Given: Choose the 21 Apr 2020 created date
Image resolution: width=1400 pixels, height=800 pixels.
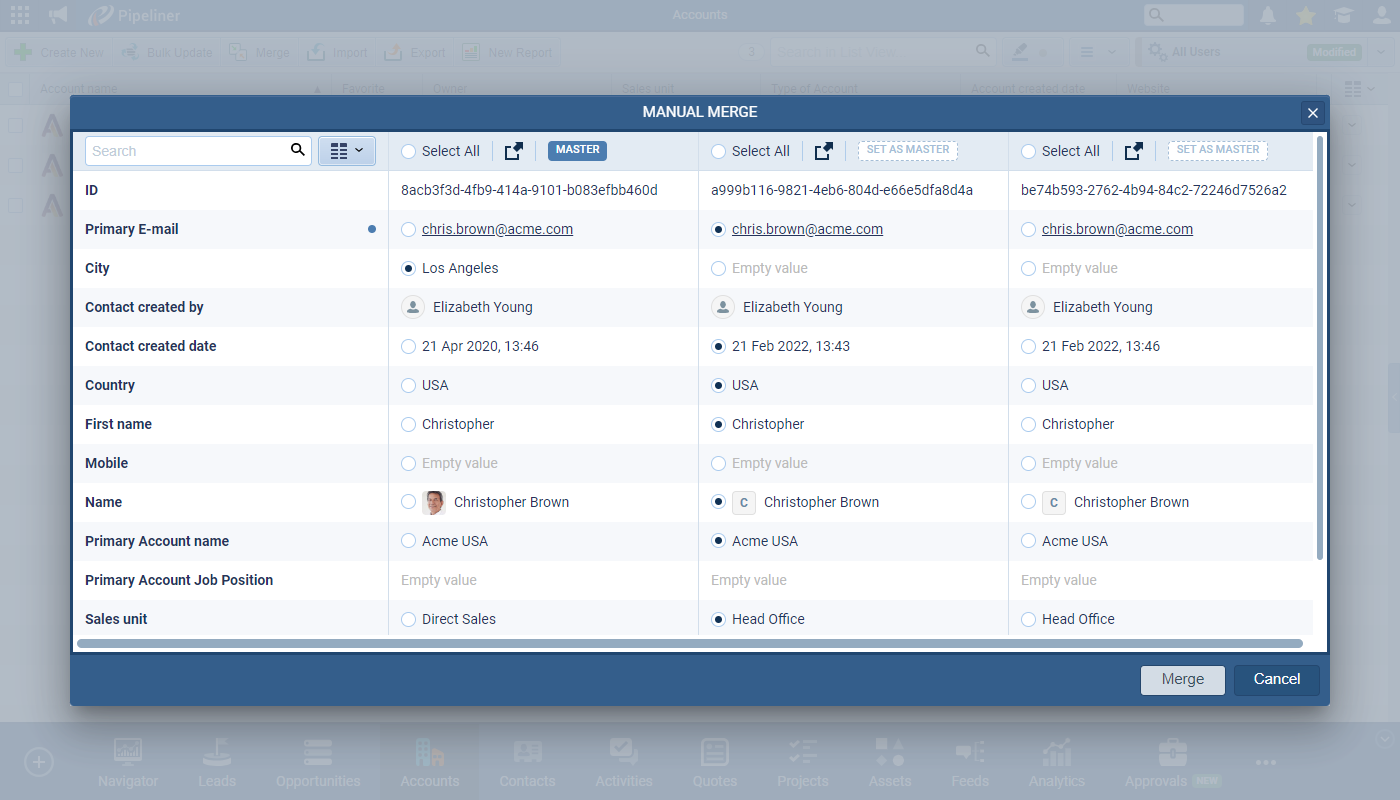Looking at the screenshot, I should [x=408, y=346].
